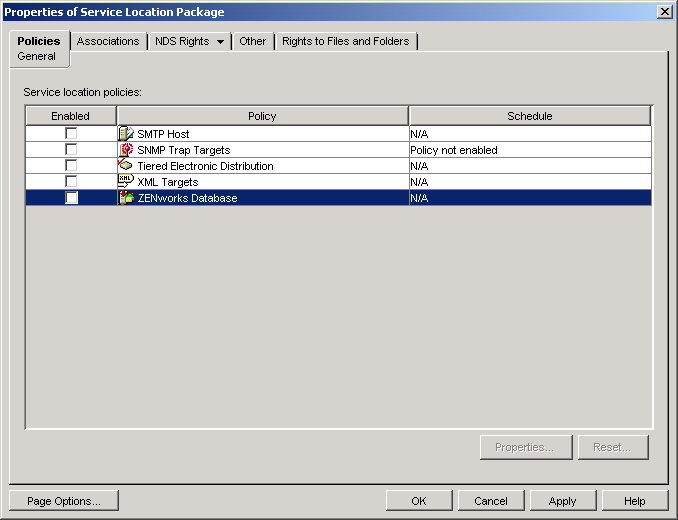Click the XML Targets policy icon
This screenshot has width=678, height=520.
click(126, 182)
